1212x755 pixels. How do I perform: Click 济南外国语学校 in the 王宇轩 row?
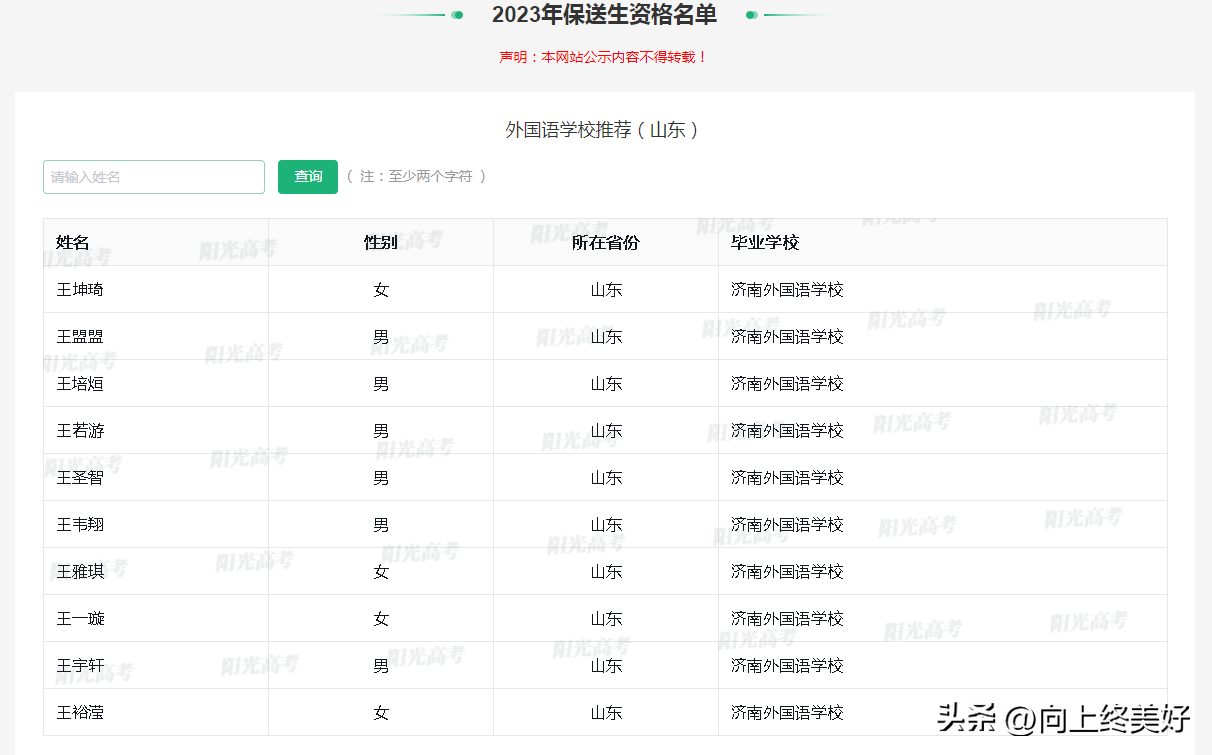pyautogui.click(x=787, y=666)
